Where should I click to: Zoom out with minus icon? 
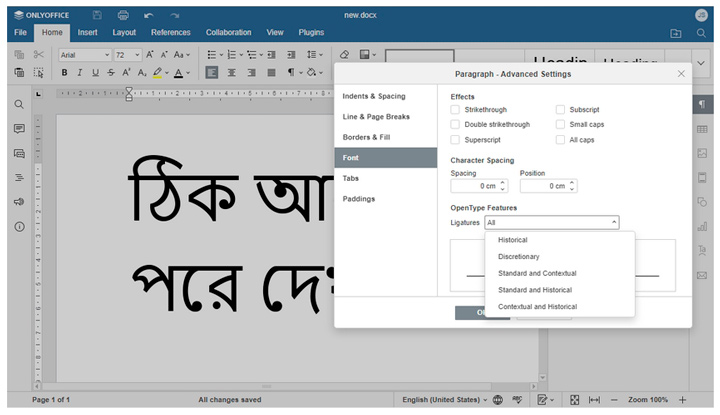tap(614, 400)
